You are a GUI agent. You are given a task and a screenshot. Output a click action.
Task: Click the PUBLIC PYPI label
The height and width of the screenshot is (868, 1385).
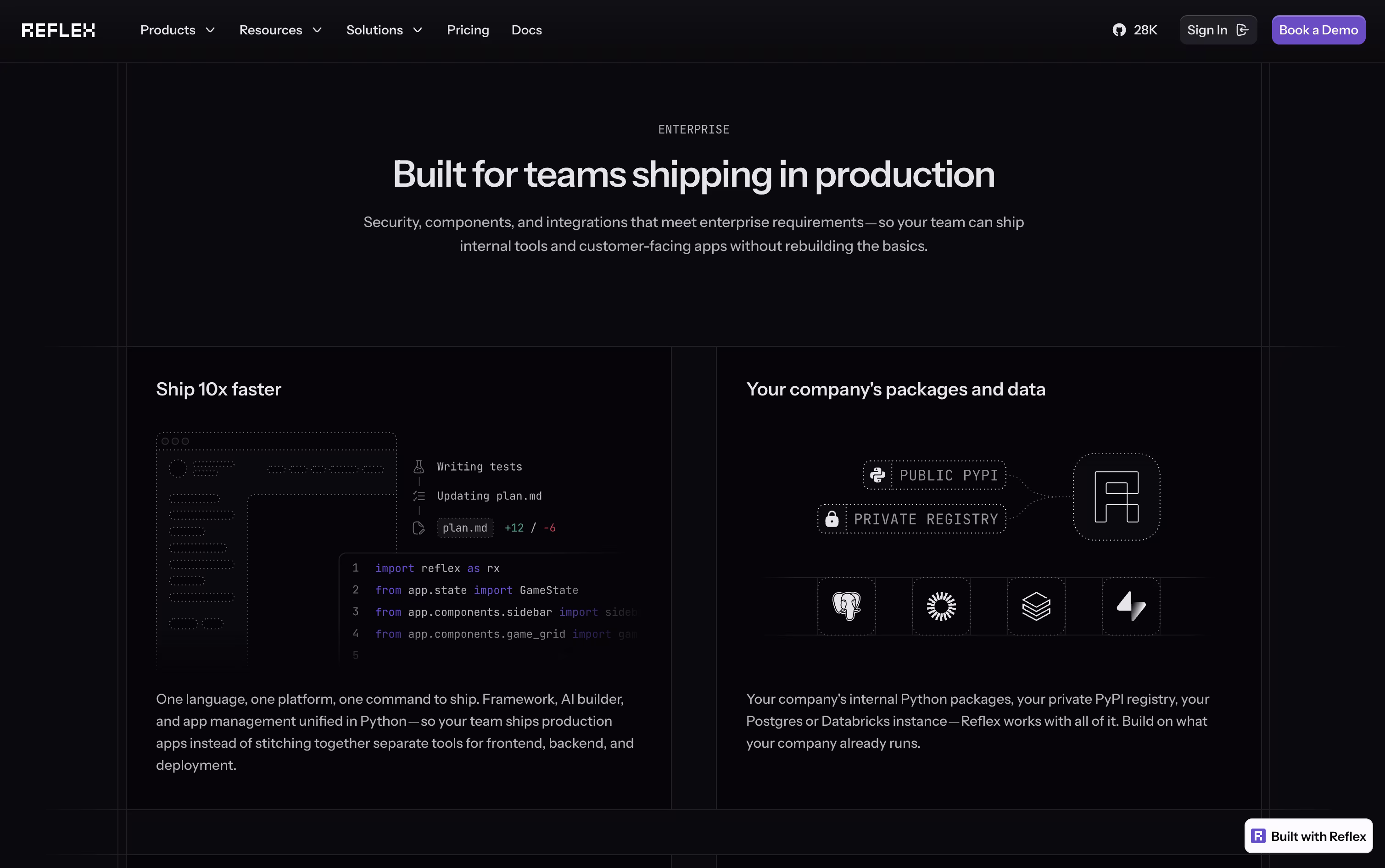(949, 475)
